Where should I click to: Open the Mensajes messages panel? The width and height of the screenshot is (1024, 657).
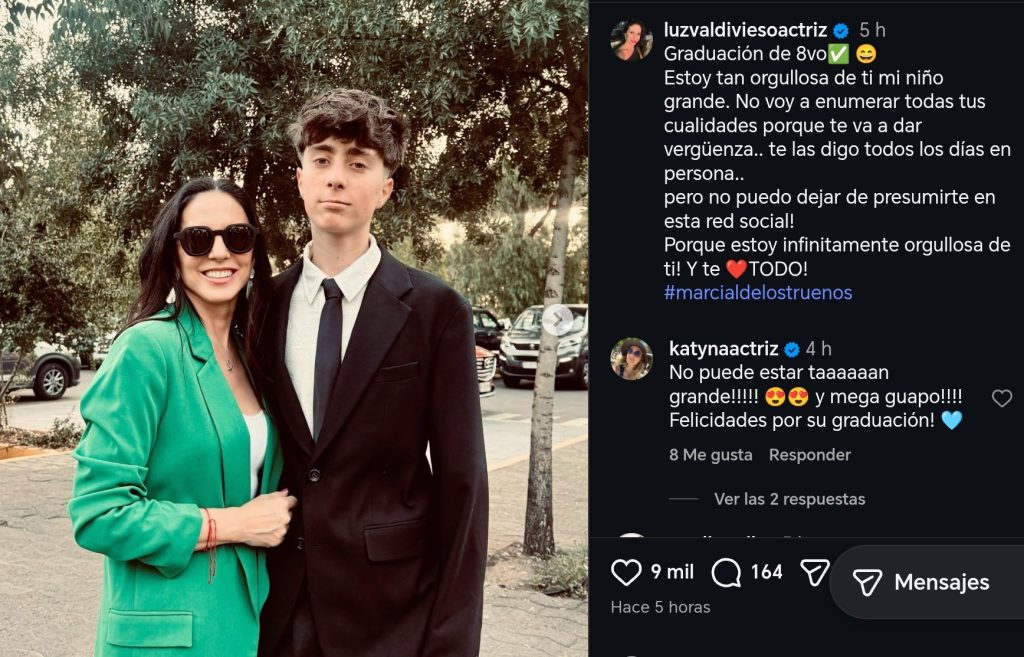pos(921,582)
